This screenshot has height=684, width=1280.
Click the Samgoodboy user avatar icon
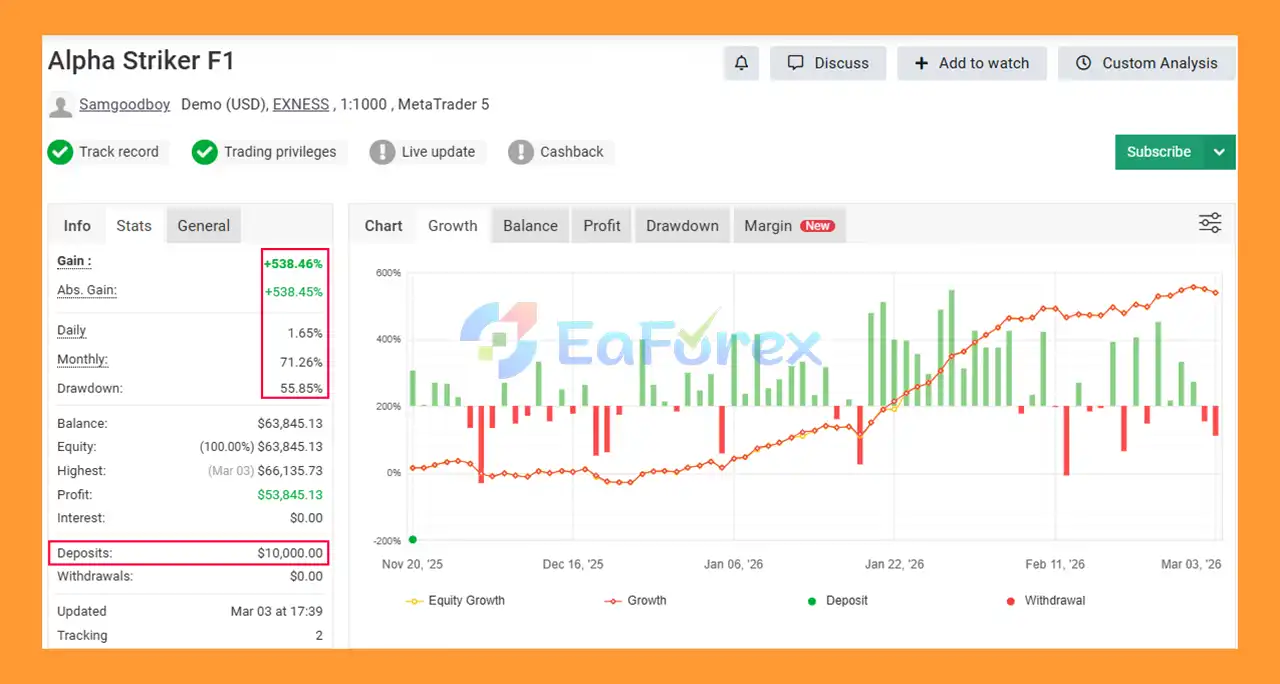click(x=61, y=105)
